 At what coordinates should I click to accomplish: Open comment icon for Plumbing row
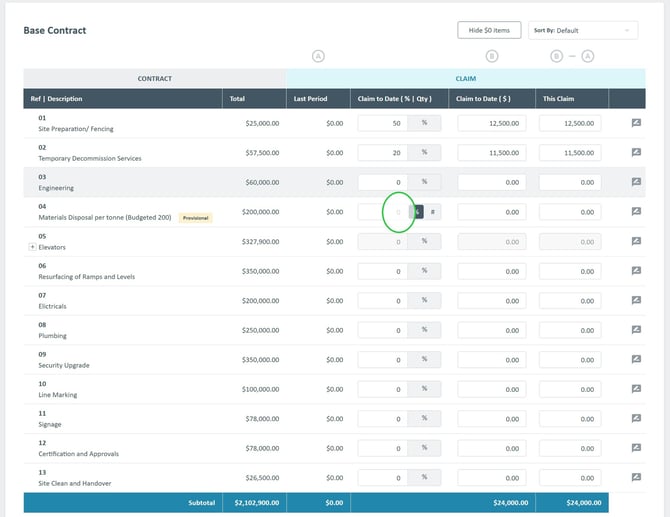click(x=635, y=330)
